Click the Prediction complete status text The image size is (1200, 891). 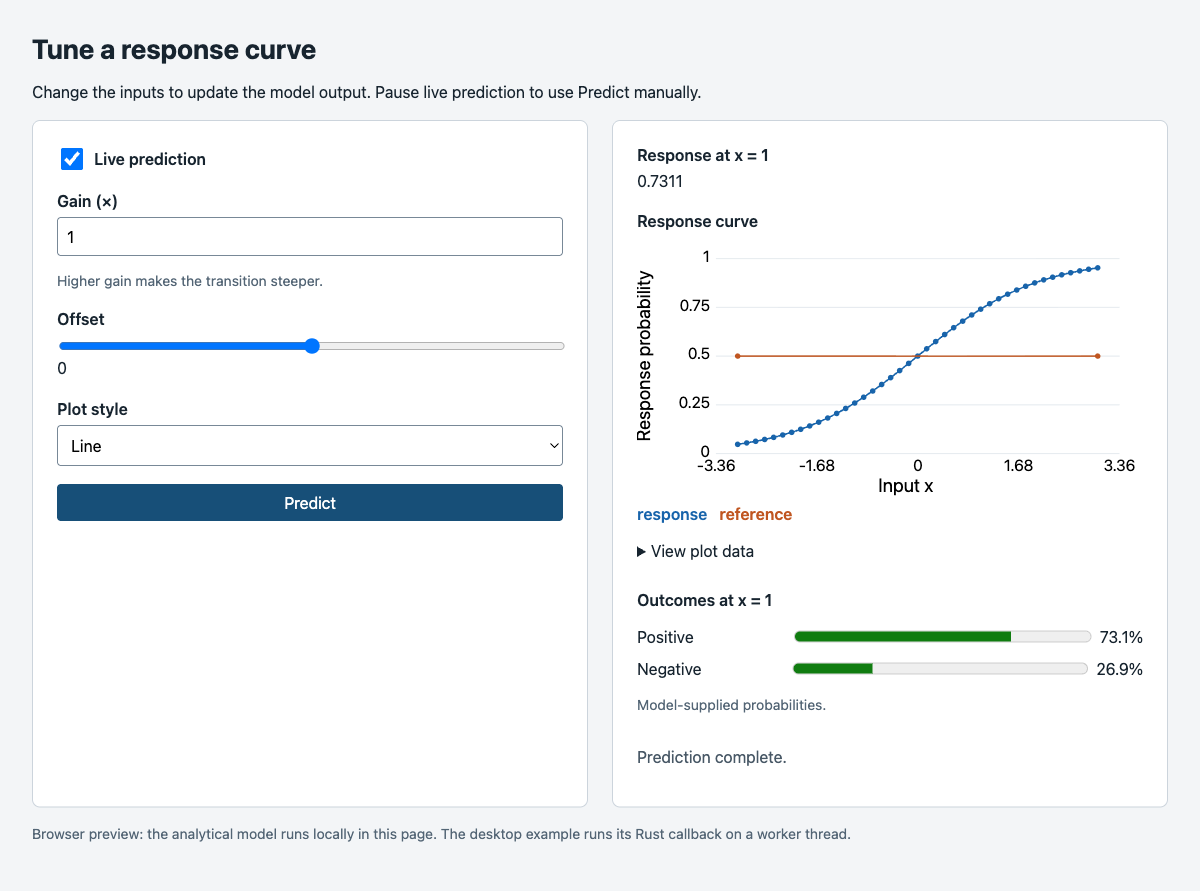click(x=712, y=757)
